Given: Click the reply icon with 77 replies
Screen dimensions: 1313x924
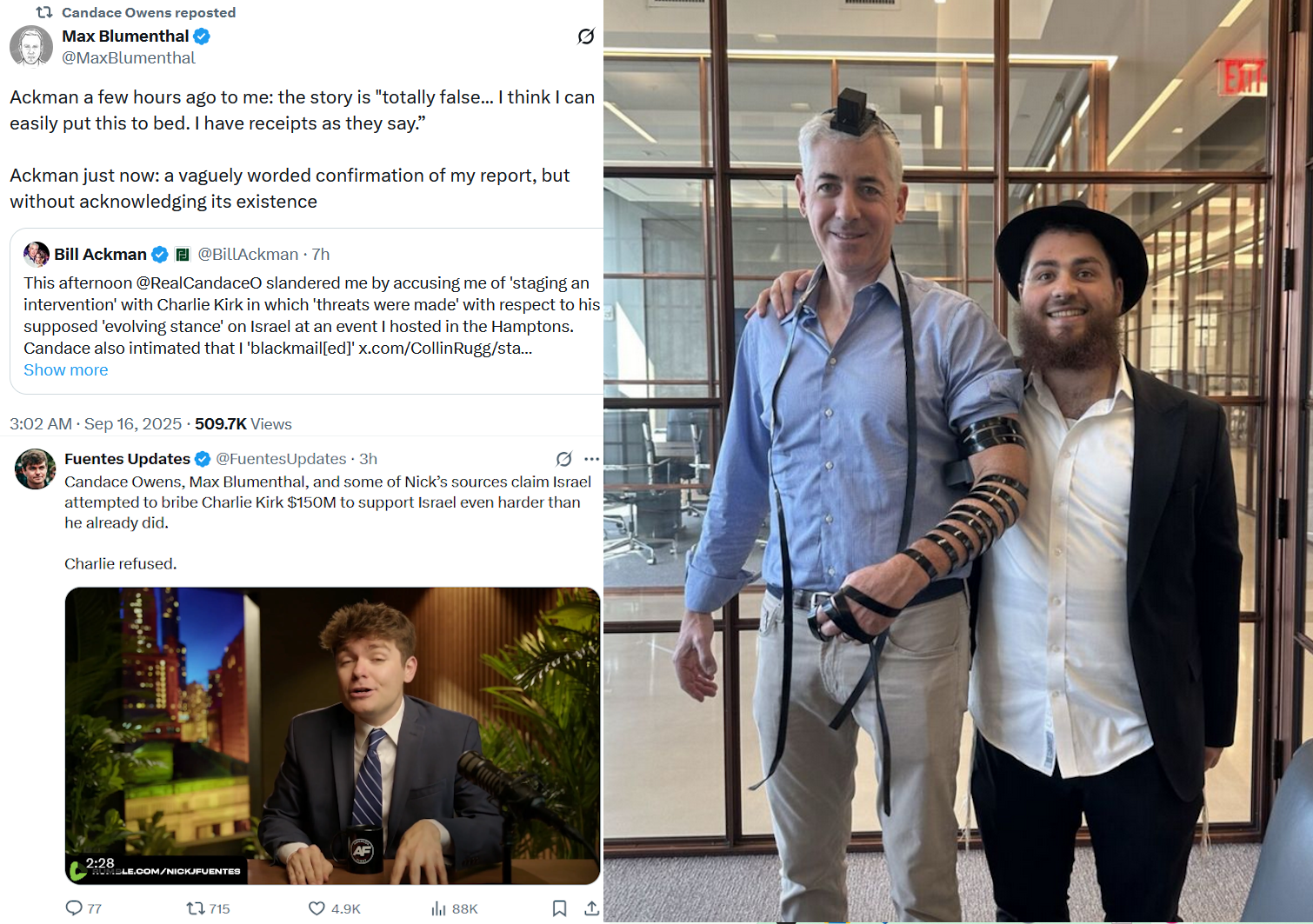Looking at the screenshot, I should click(75, 908).
